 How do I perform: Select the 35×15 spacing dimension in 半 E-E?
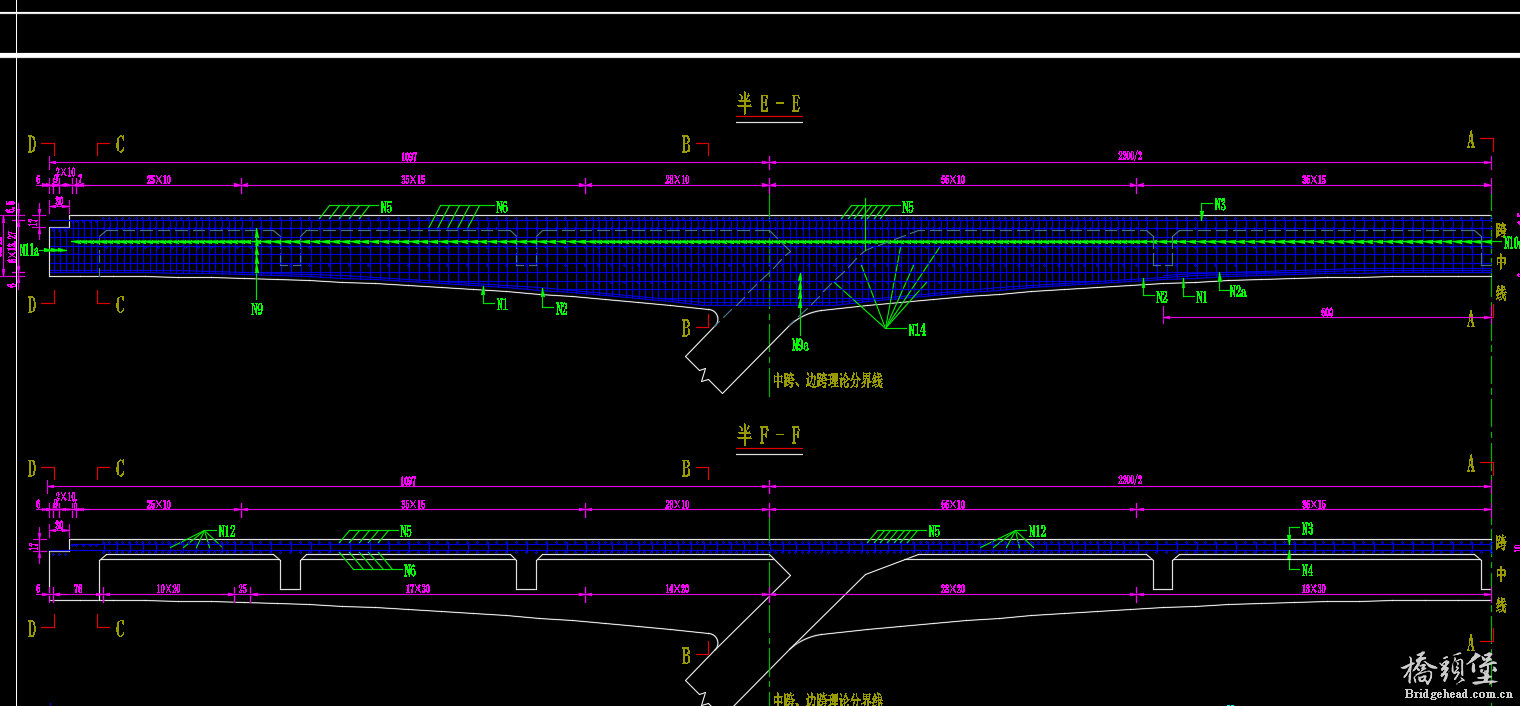click(x=413, y=180)
